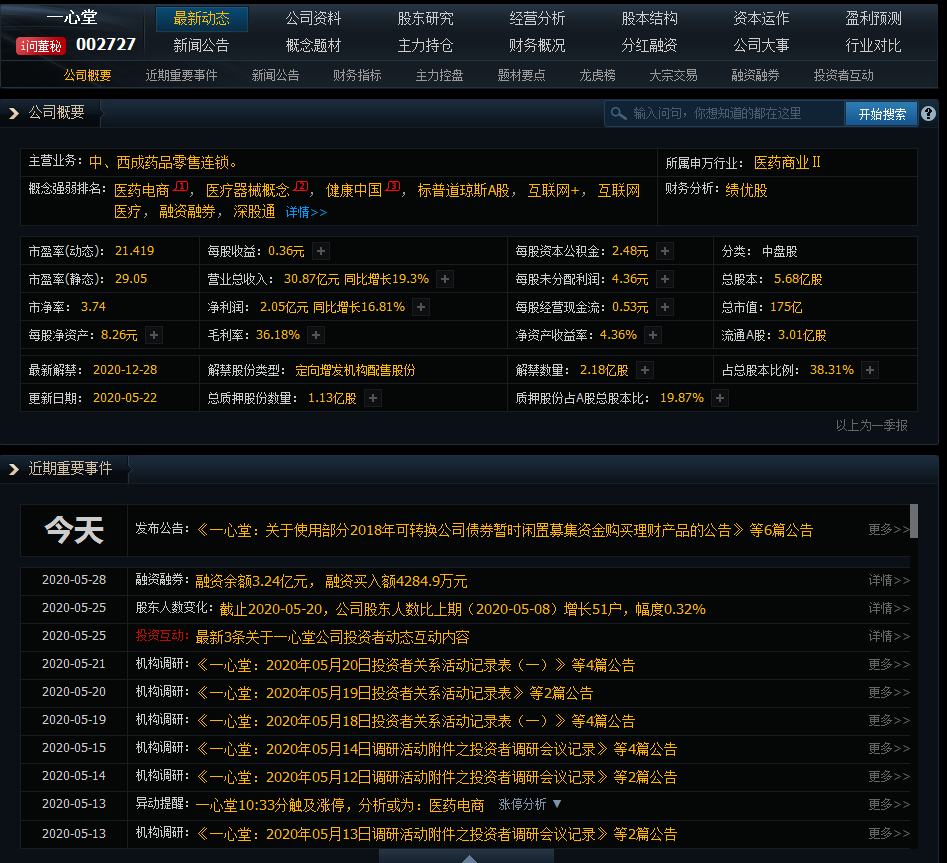Click 更多>> on the 2020-05-15 机构调研 row
The image size is (947, 863).
pyautogui.click(x=888, y=749)
